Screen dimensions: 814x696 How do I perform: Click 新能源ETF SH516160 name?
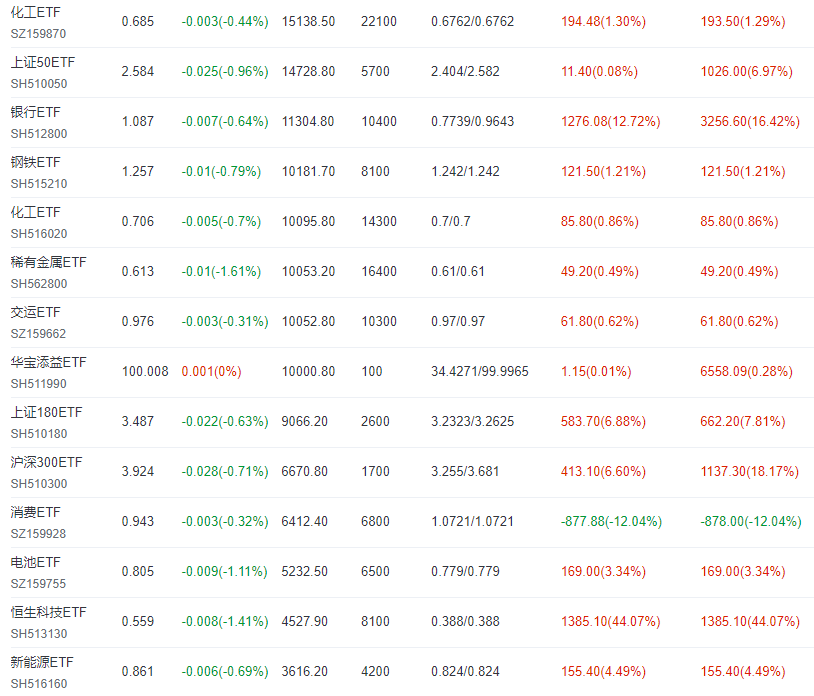point(42,662)
